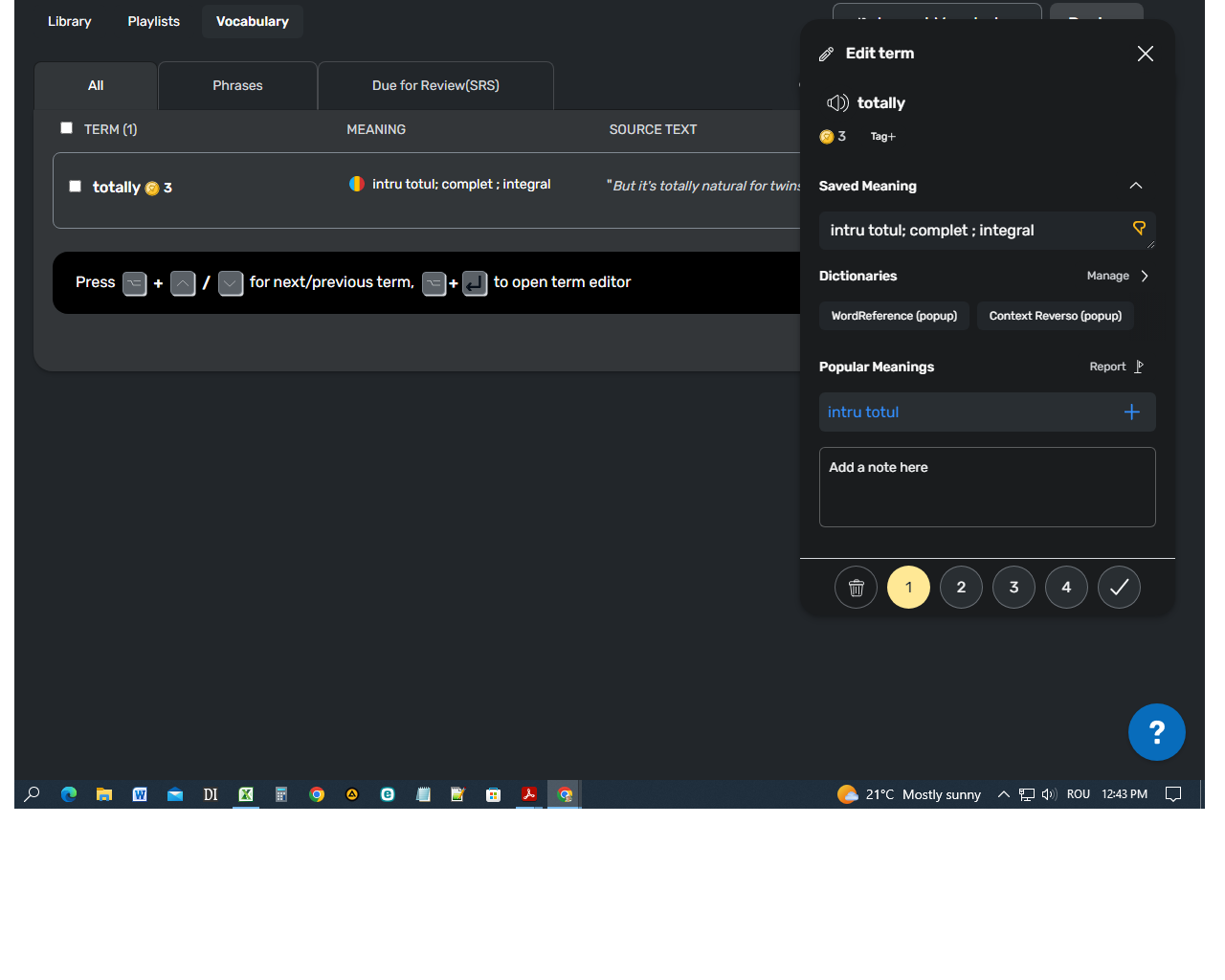This screenshot has width=1225, height=980.
Task: Mark term as known with checkmark
Action: pos(1119,588)
